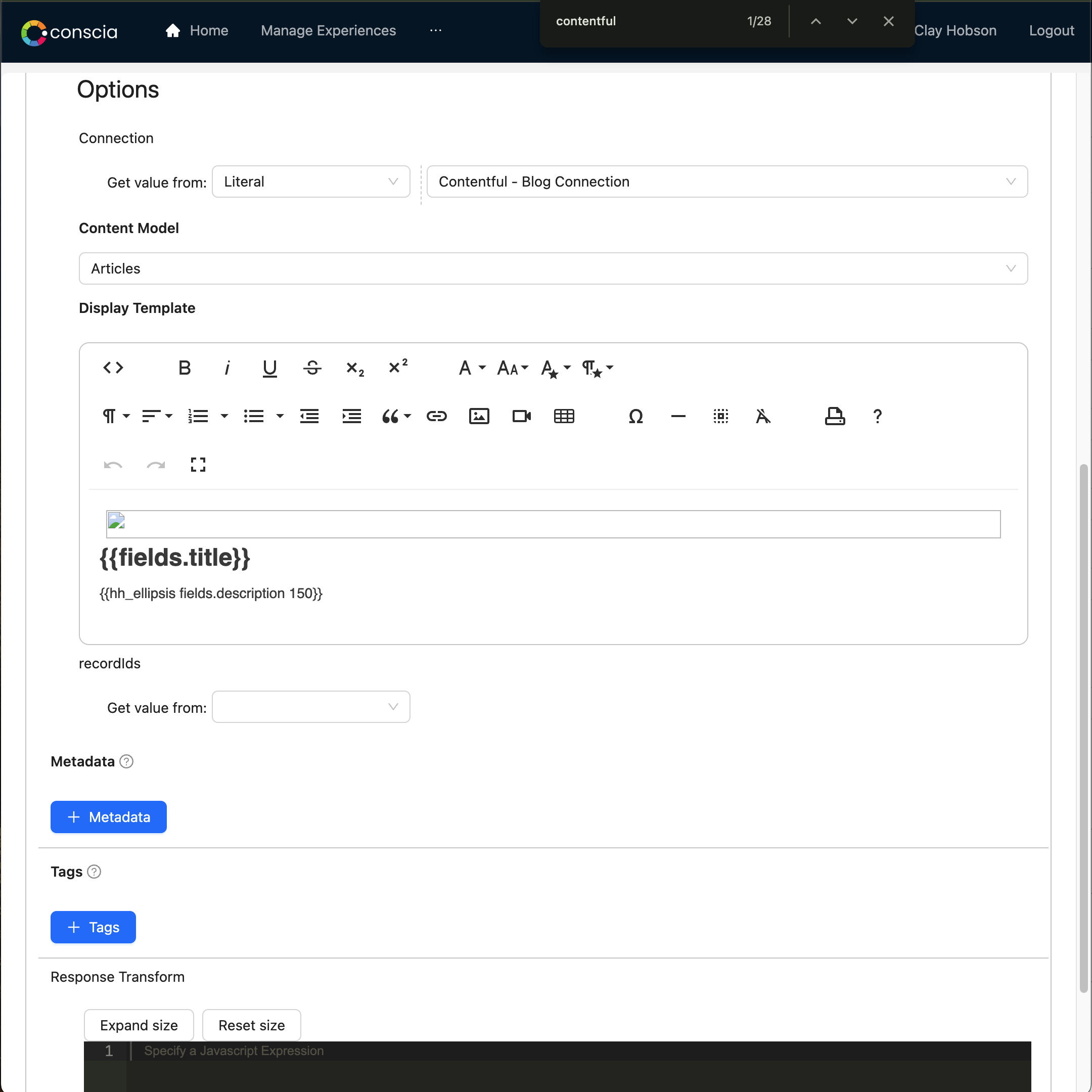Open Contentful - Blog Connection dropdown
1092x1092 pixels.
click(727, 181)
